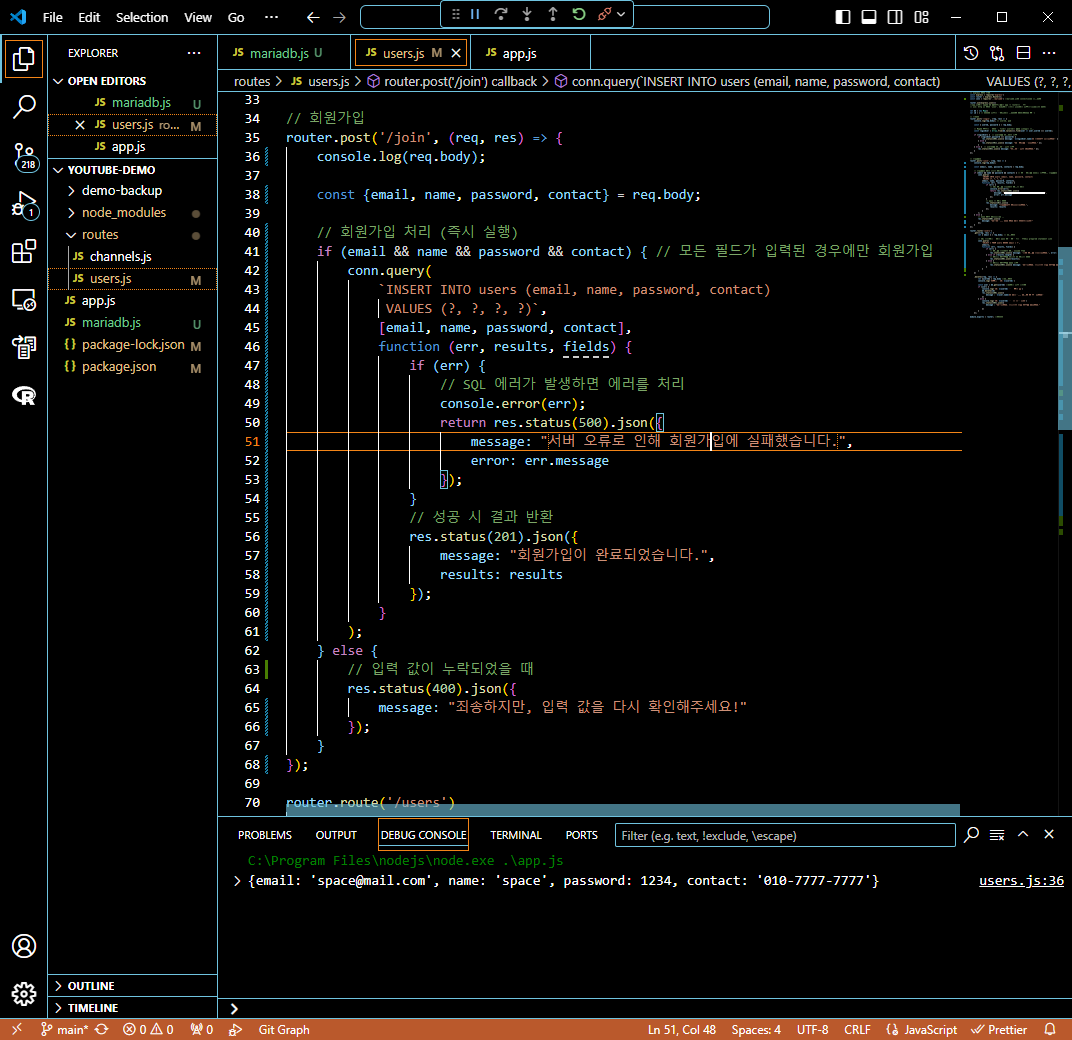The width and height of the screenshot is (1072, 1040).
Task: Restart the debug session
Action: coord(579,14)
